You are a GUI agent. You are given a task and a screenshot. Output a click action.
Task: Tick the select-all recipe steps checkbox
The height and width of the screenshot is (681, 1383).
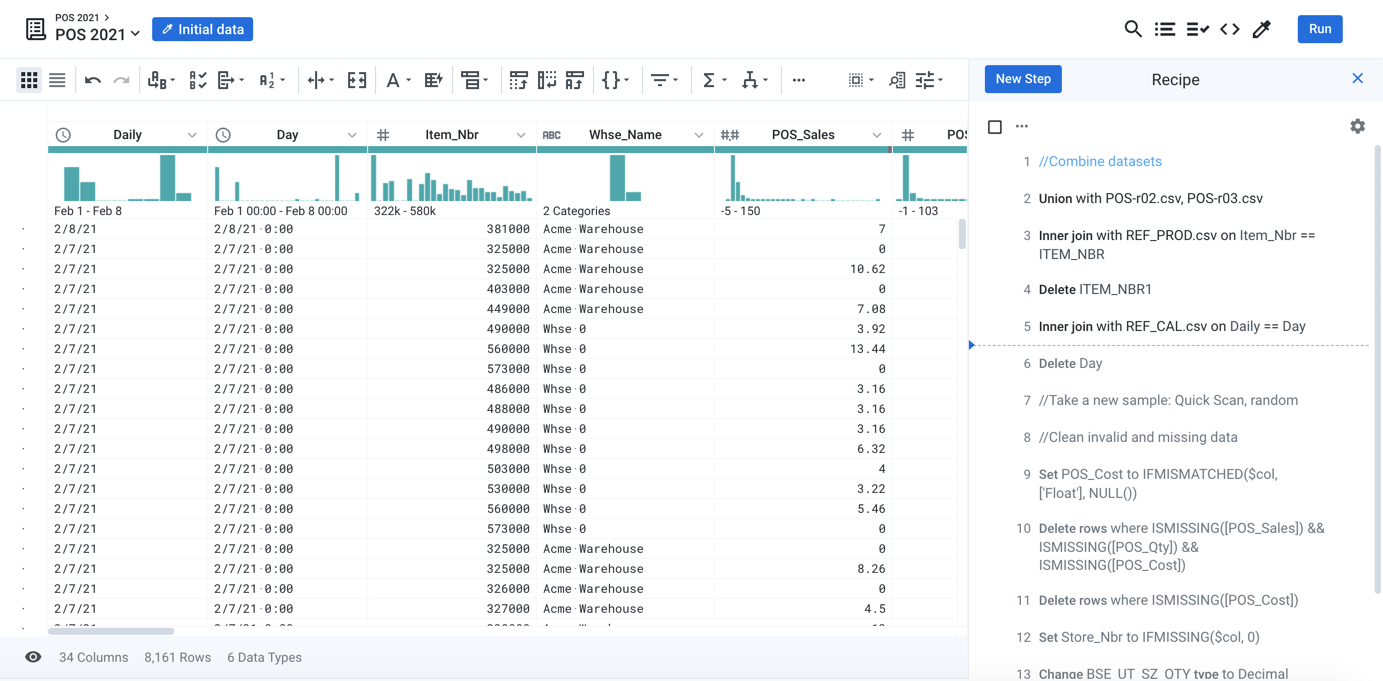[x=994, y=127]
